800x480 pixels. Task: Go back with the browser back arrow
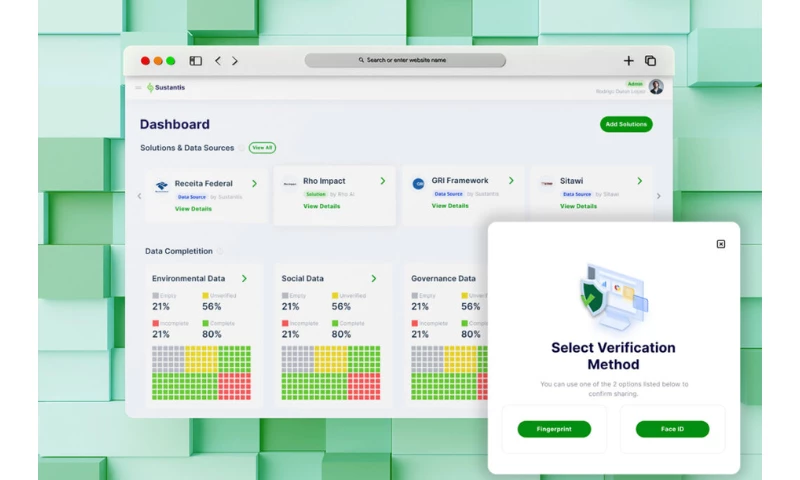[x=218, y=61]
